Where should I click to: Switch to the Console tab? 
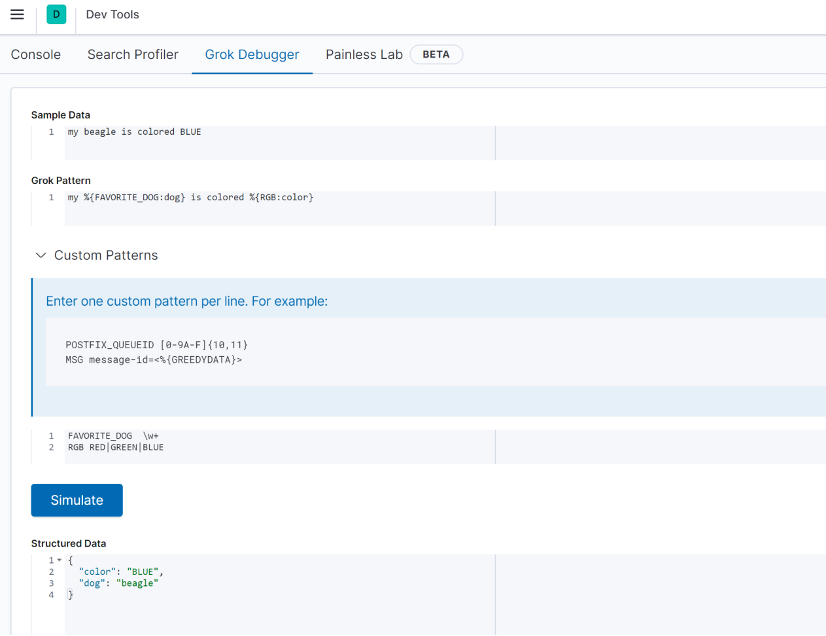point(36,54)
